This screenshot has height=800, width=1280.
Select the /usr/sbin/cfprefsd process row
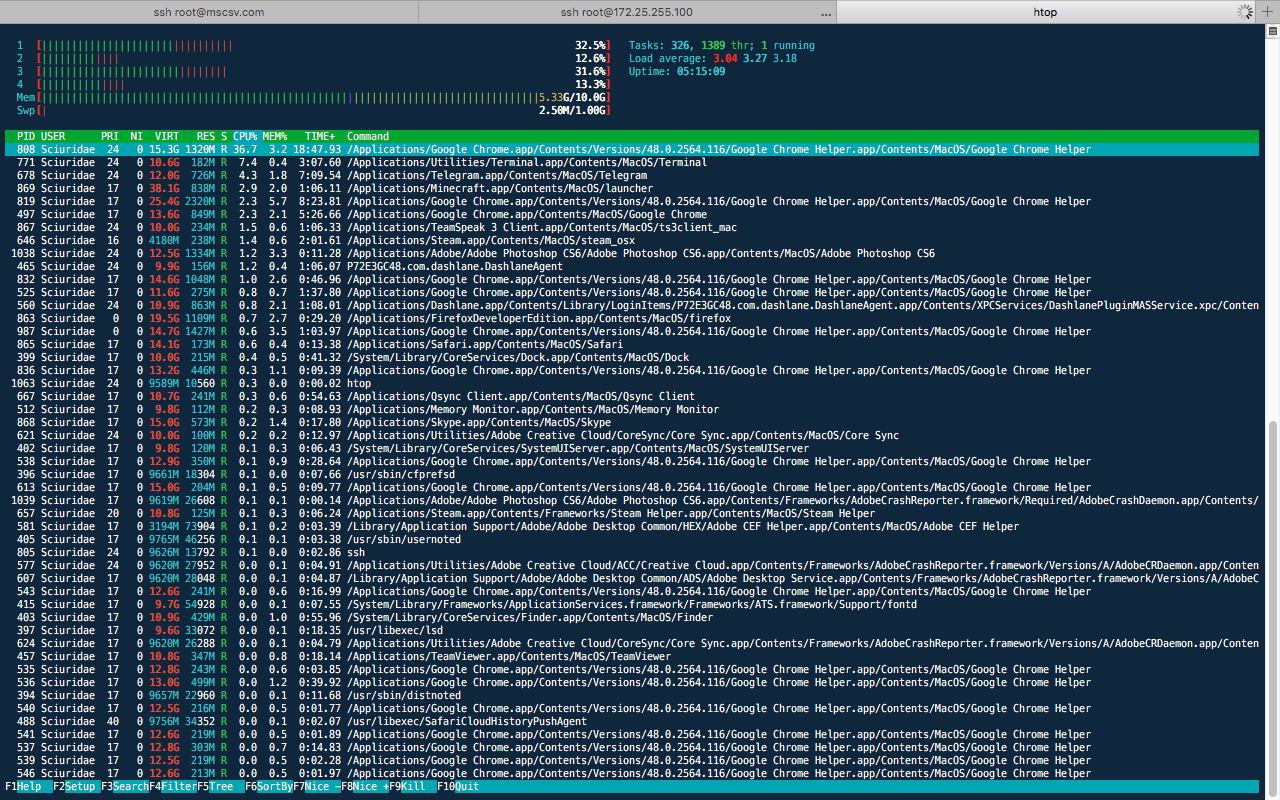coord(632,475)
